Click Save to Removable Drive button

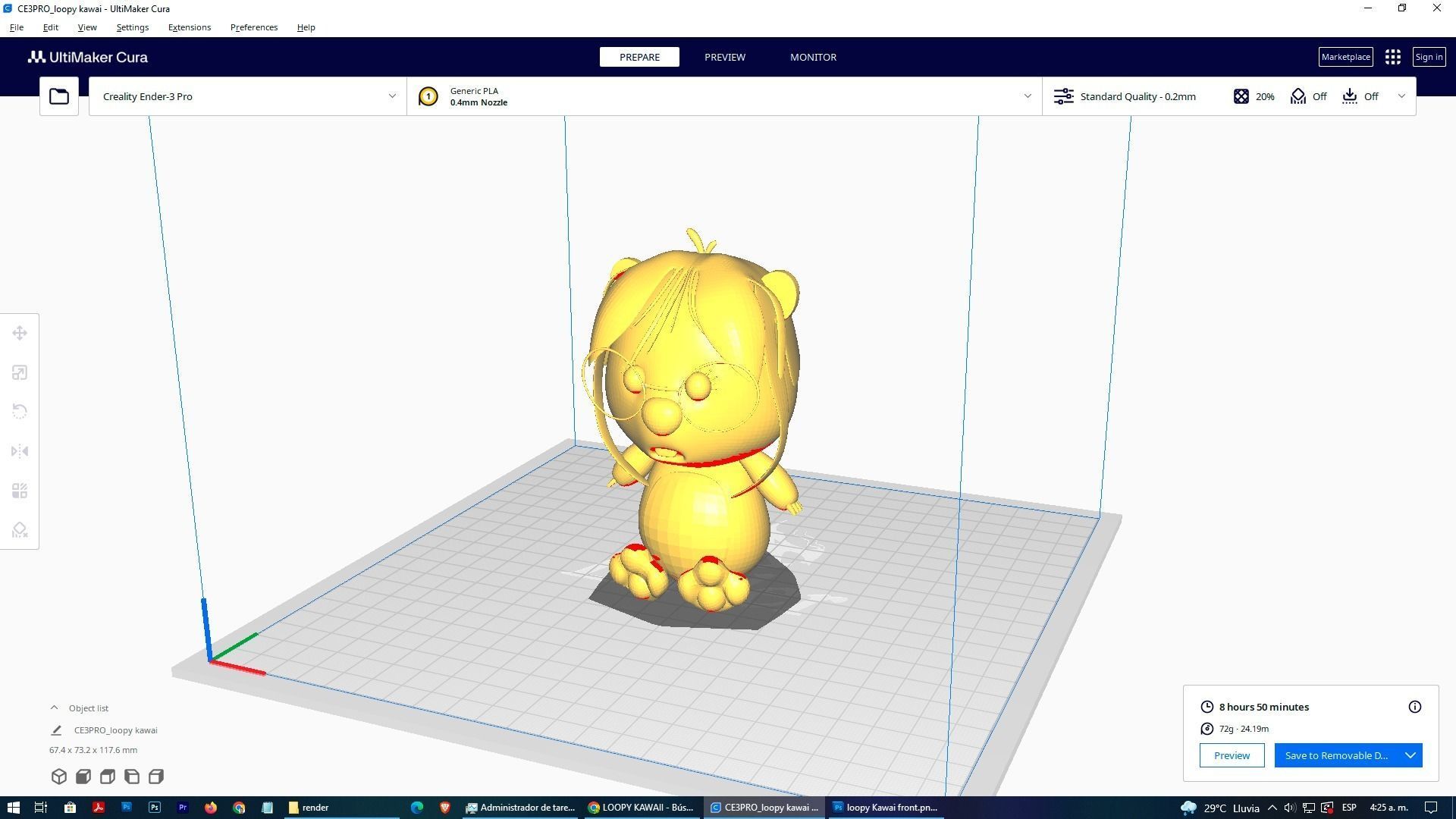click(1337, 755)
